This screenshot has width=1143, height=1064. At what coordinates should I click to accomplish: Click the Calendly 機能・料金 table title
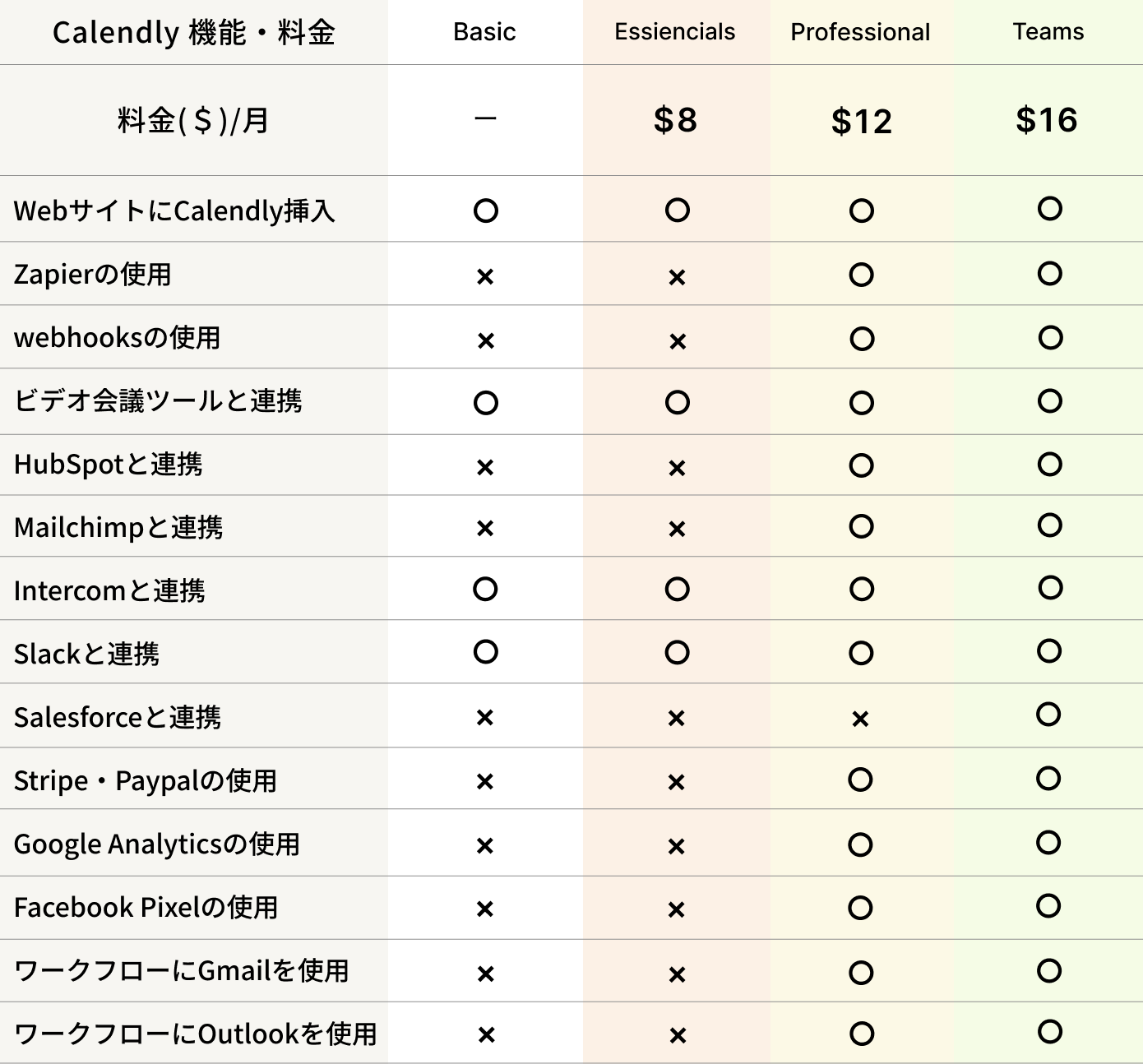pos(194,32)
